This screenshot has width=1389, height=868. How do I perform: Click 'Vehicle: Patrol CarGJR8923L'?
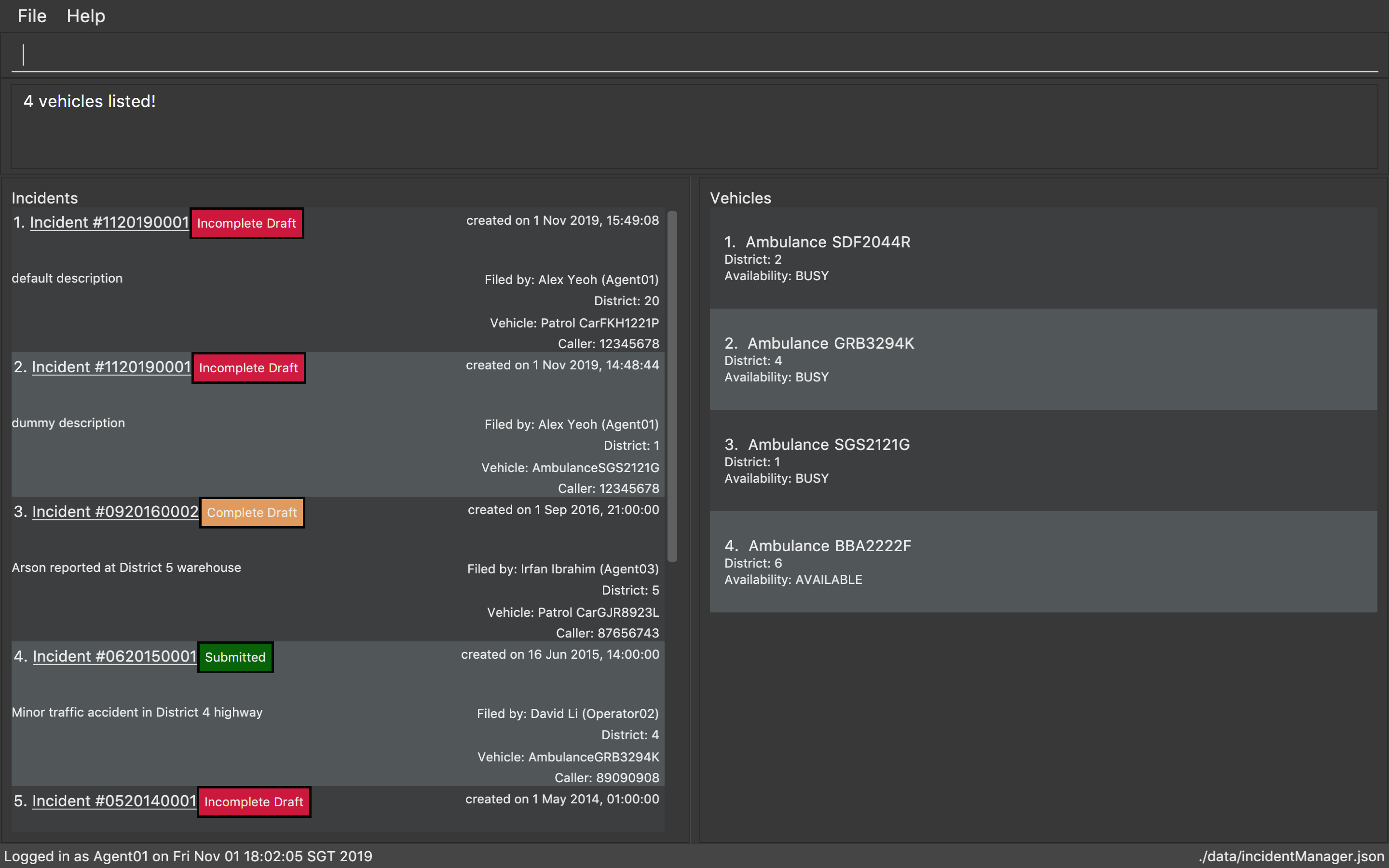click(x=573, y=612)
